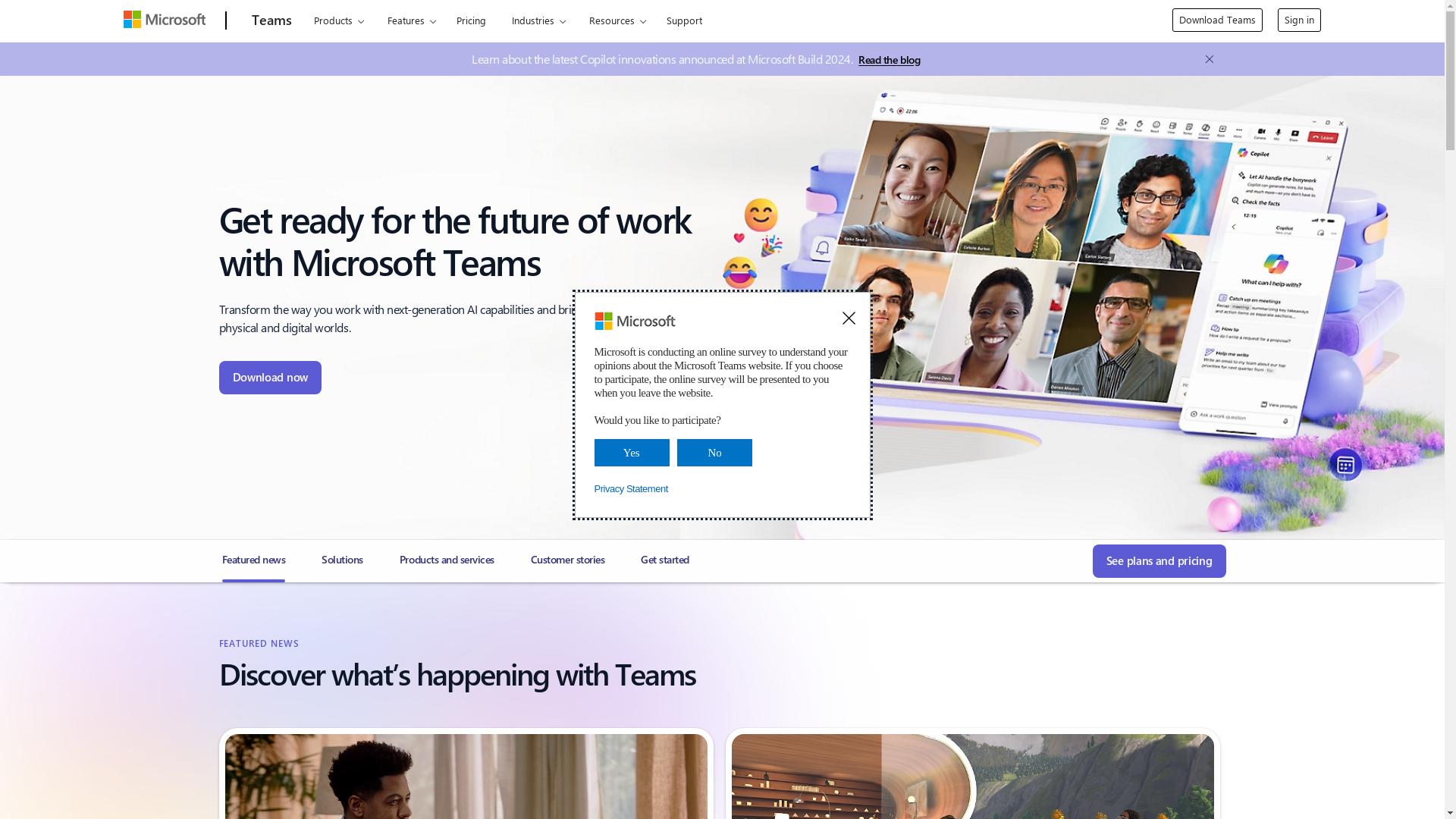Click the Sign in button icon

(1299, 20)
